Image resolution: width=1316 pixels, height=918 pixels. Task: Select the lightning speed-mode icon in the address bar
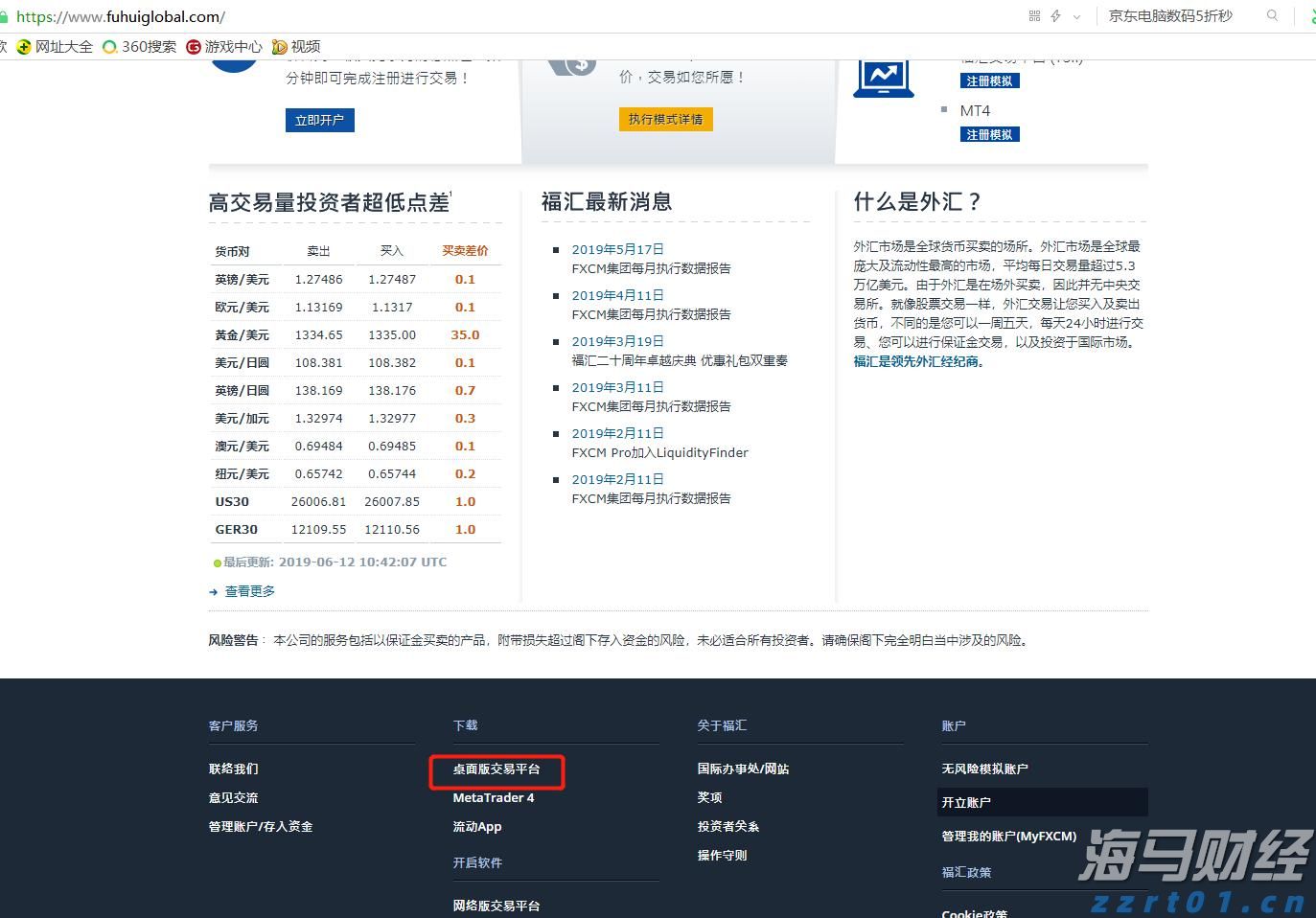(1054, 15)
